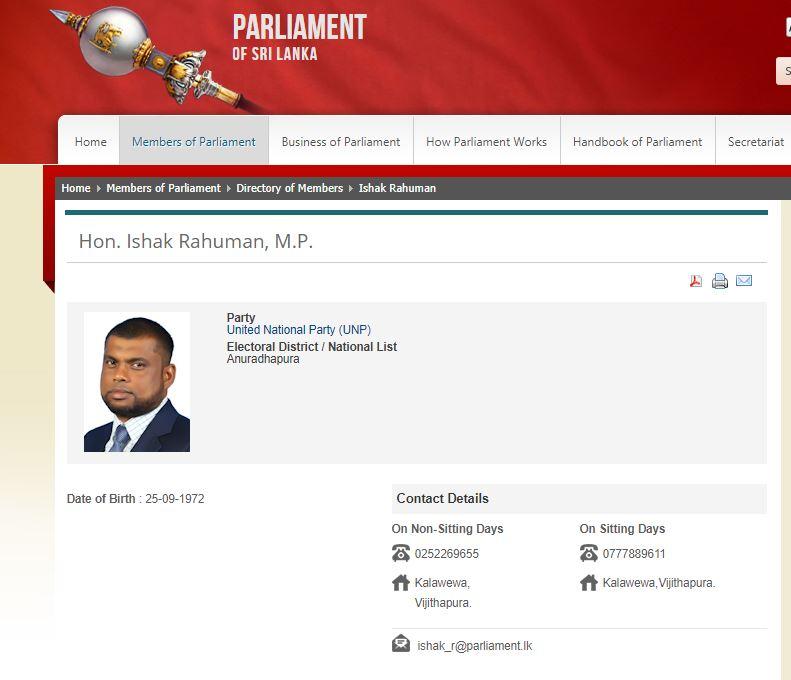The image size is (791, 680).
Task: Click the Members of Parliament breadcrumb link
Action: pyautogui.click(x=163, y=188)
